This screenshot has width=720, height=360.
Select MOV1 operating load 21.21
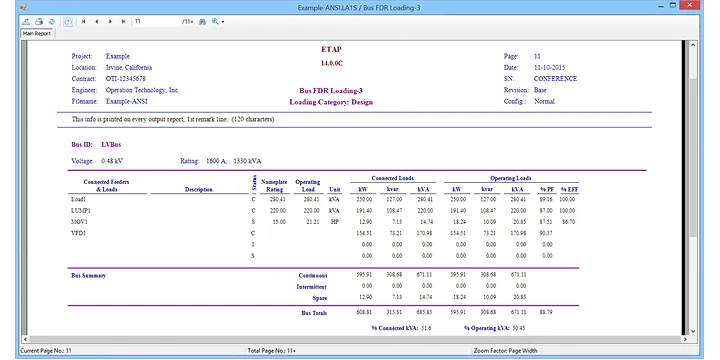click(x=312, y=222)
